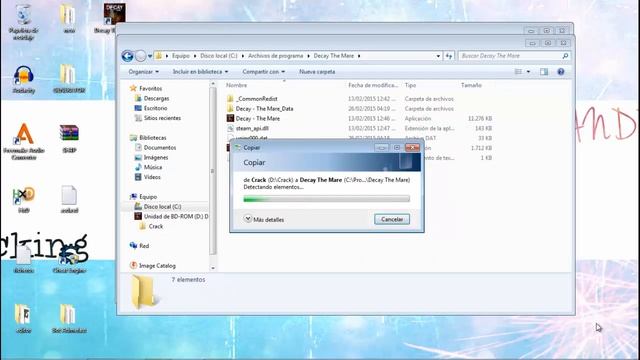Screen dimensions: 640x360
Task: Open the desktop folder beside the music folder
Action: point(69,318)
